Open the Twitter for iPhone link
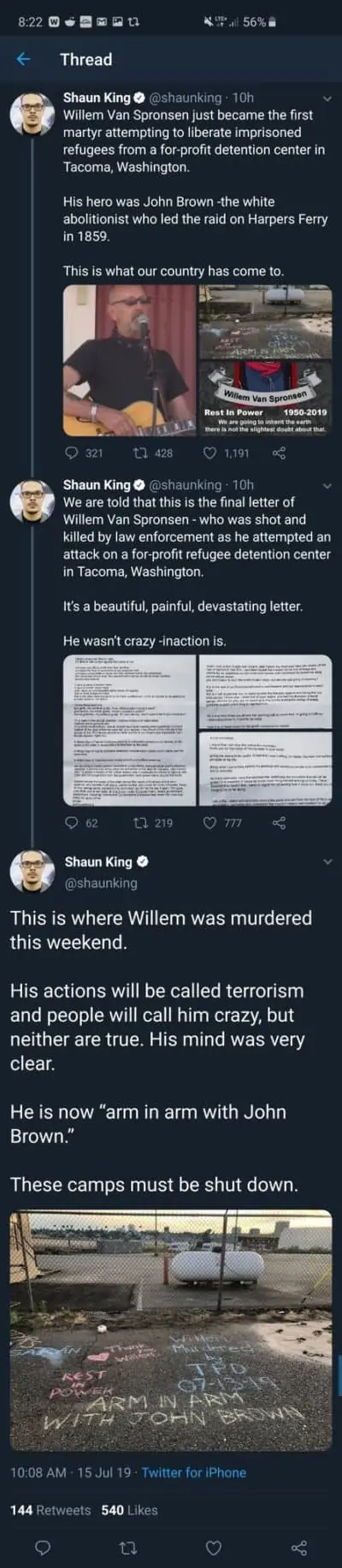The width and height of the screenshot is (342, 1568). point(194,1472)
